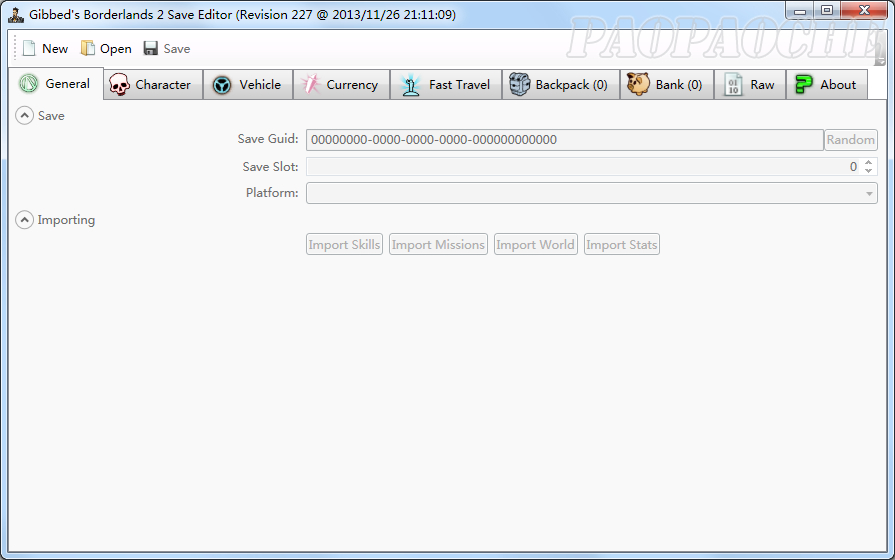Viewport: 895px width, 560px height.
Task: Minimize the Save Editor window
Action: tap(800, 11)
